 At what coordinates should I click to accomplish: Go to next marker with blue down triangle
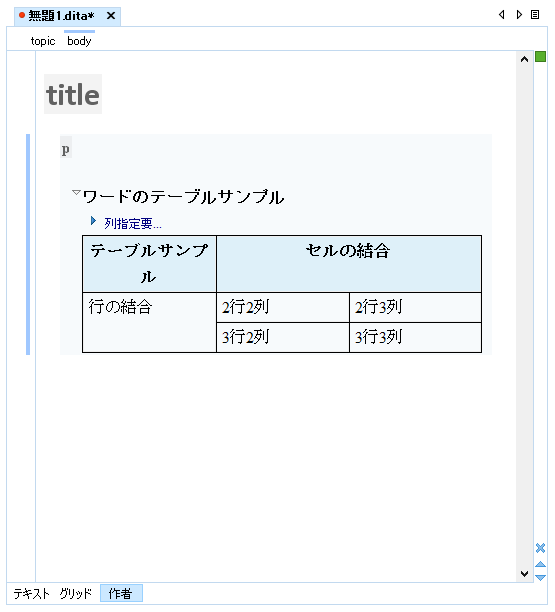coord(541,578)
